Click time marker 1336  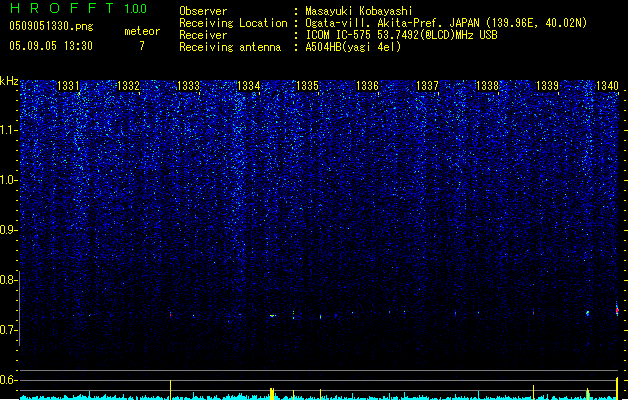[x=367, y=86]
